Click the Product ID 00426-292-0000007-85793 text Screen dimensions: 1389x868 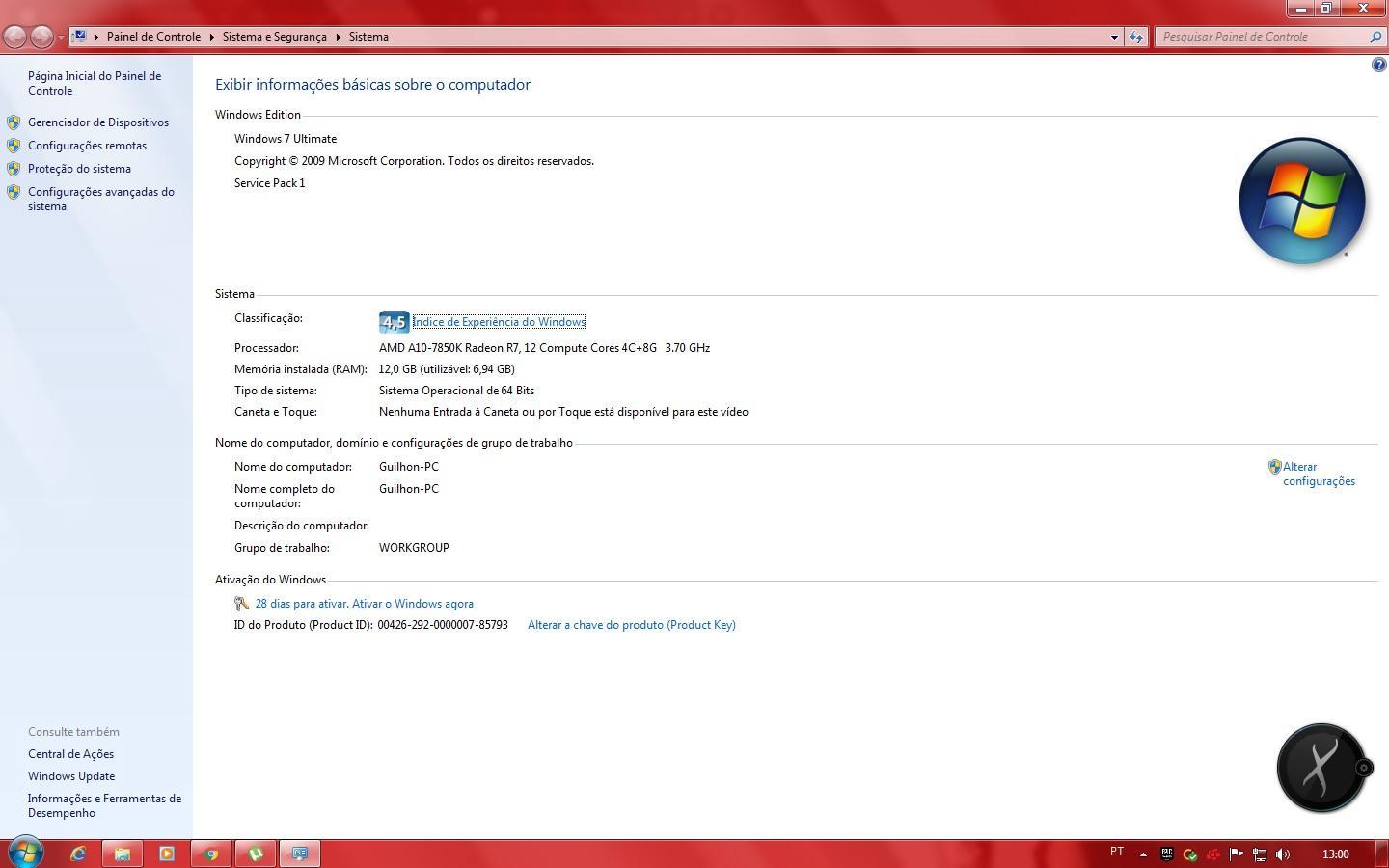(x=443, y=625)
